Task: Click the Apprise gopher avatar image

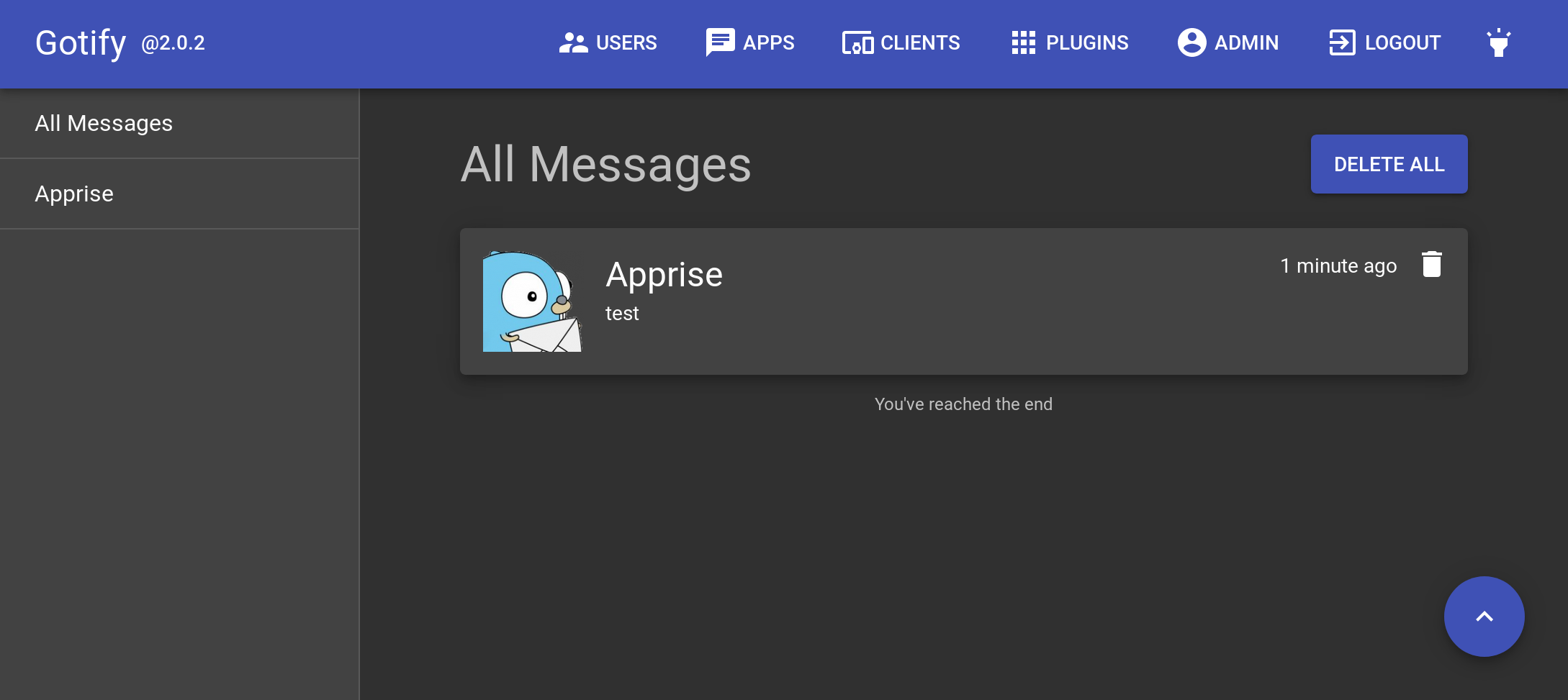Action: coord(532,300)
